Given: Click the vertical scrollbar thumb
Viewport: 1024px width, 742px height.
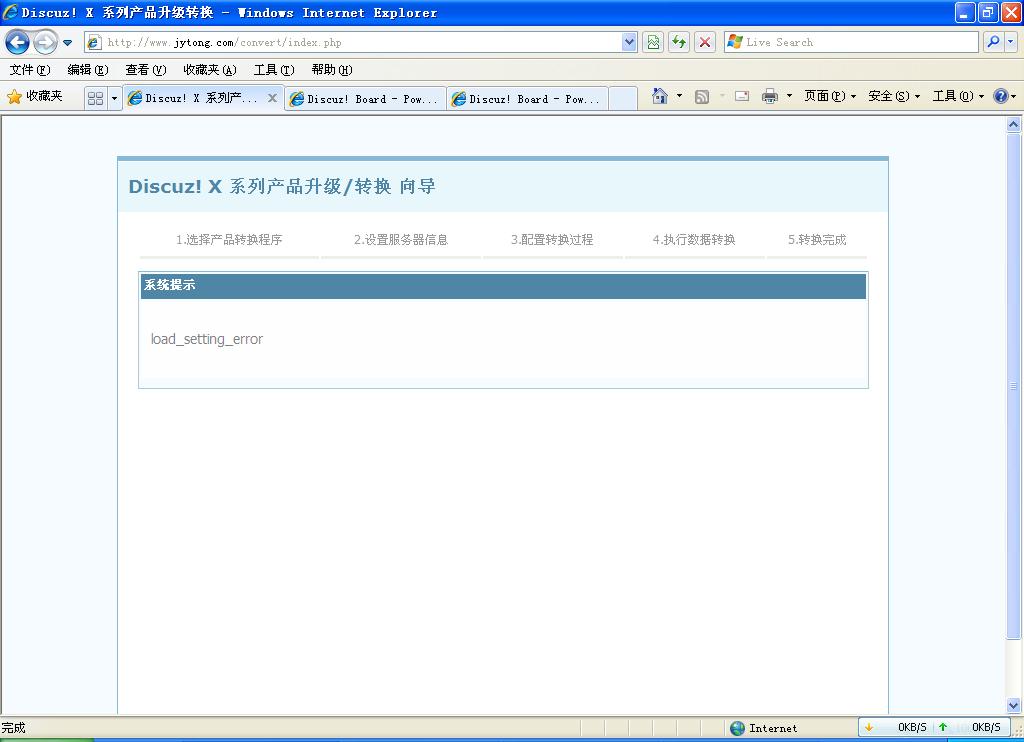Looking at the screenshot, I should (x=1014, y=386).
